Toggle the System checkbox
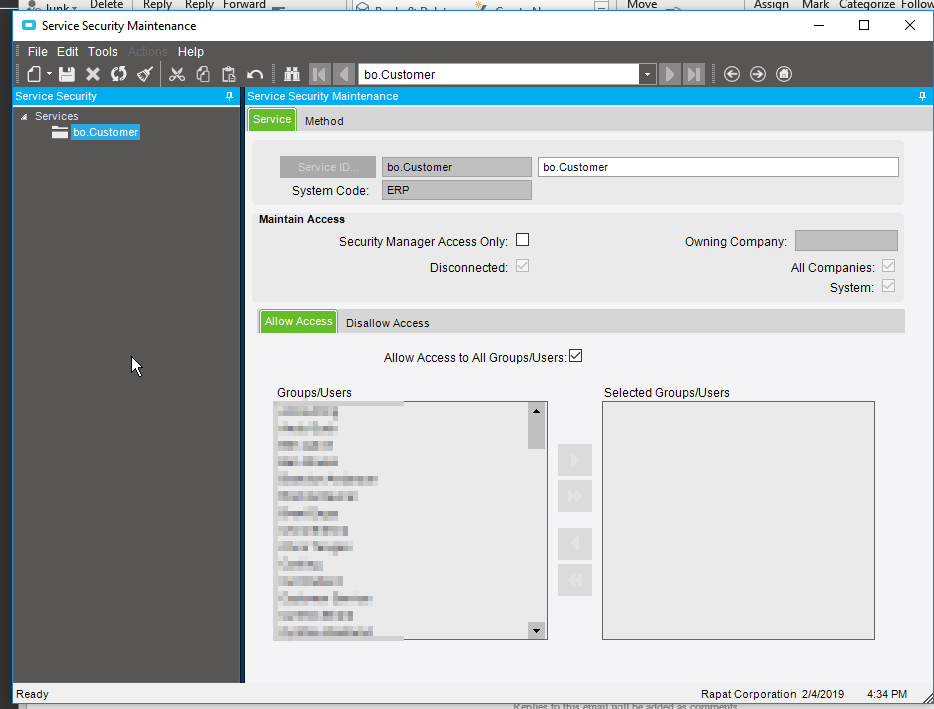 [888, 286]
